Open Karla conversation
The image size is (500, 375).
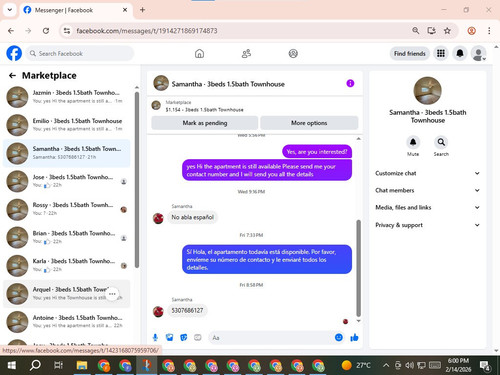click(67, 265)
